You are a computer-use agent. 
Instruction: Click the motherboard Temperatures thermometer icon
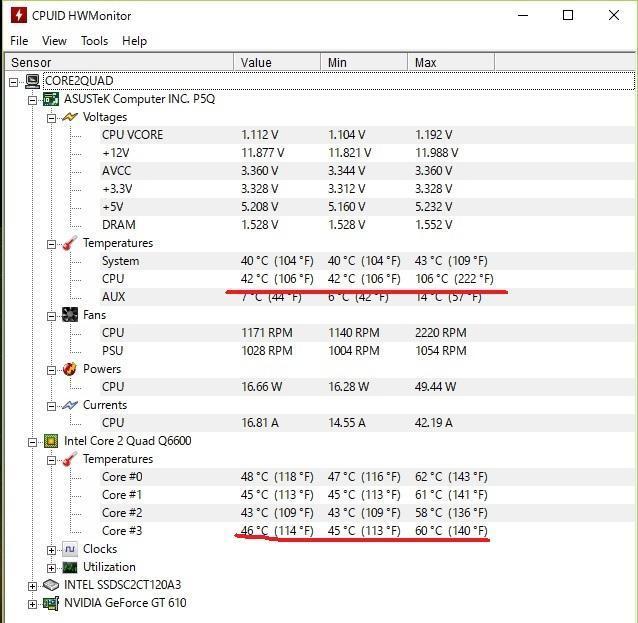70,243
